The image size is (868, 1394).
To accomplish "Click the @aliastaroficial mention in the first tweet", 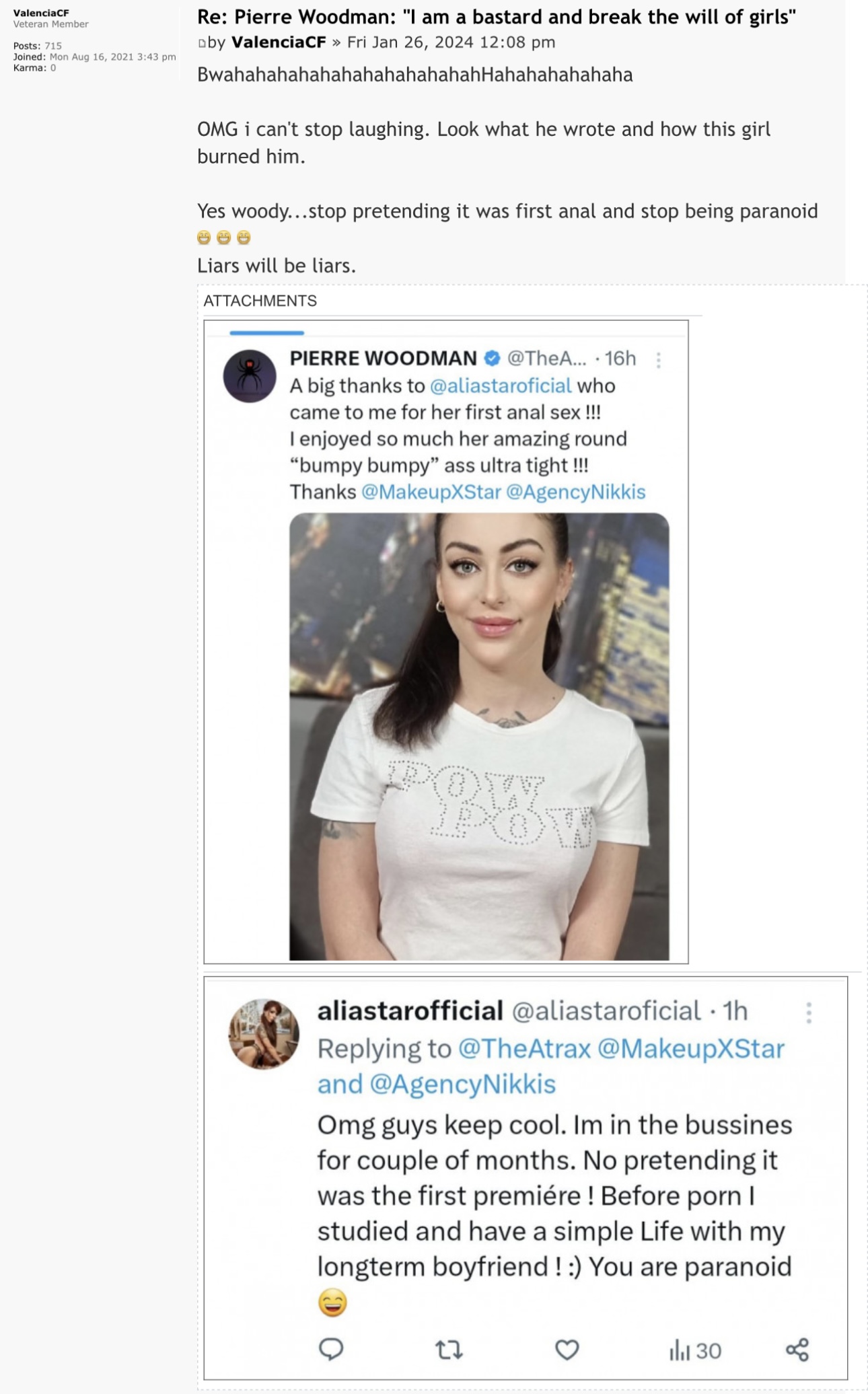I will coord(500,386).
